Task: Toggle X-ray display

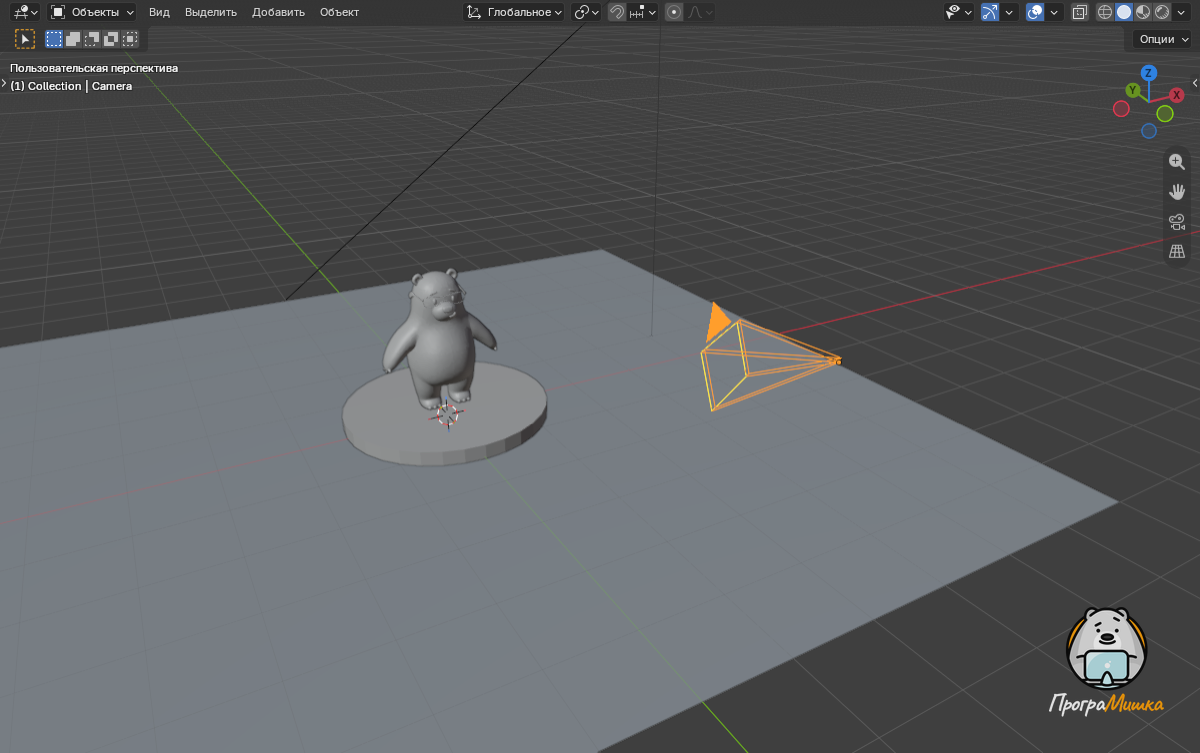Action: pos(1080,12)
